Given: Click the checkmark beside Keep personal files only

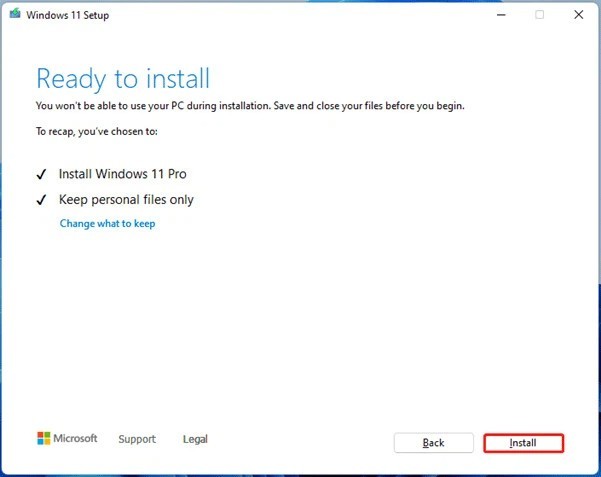Looking at the screenshot, I should [42, 200].
